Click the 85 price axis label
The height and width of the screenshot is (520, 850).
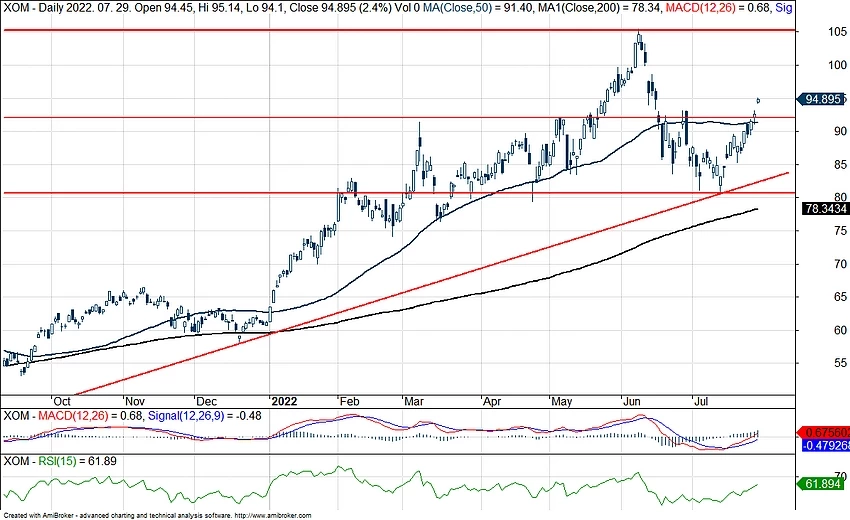click(x=840, y=164)
